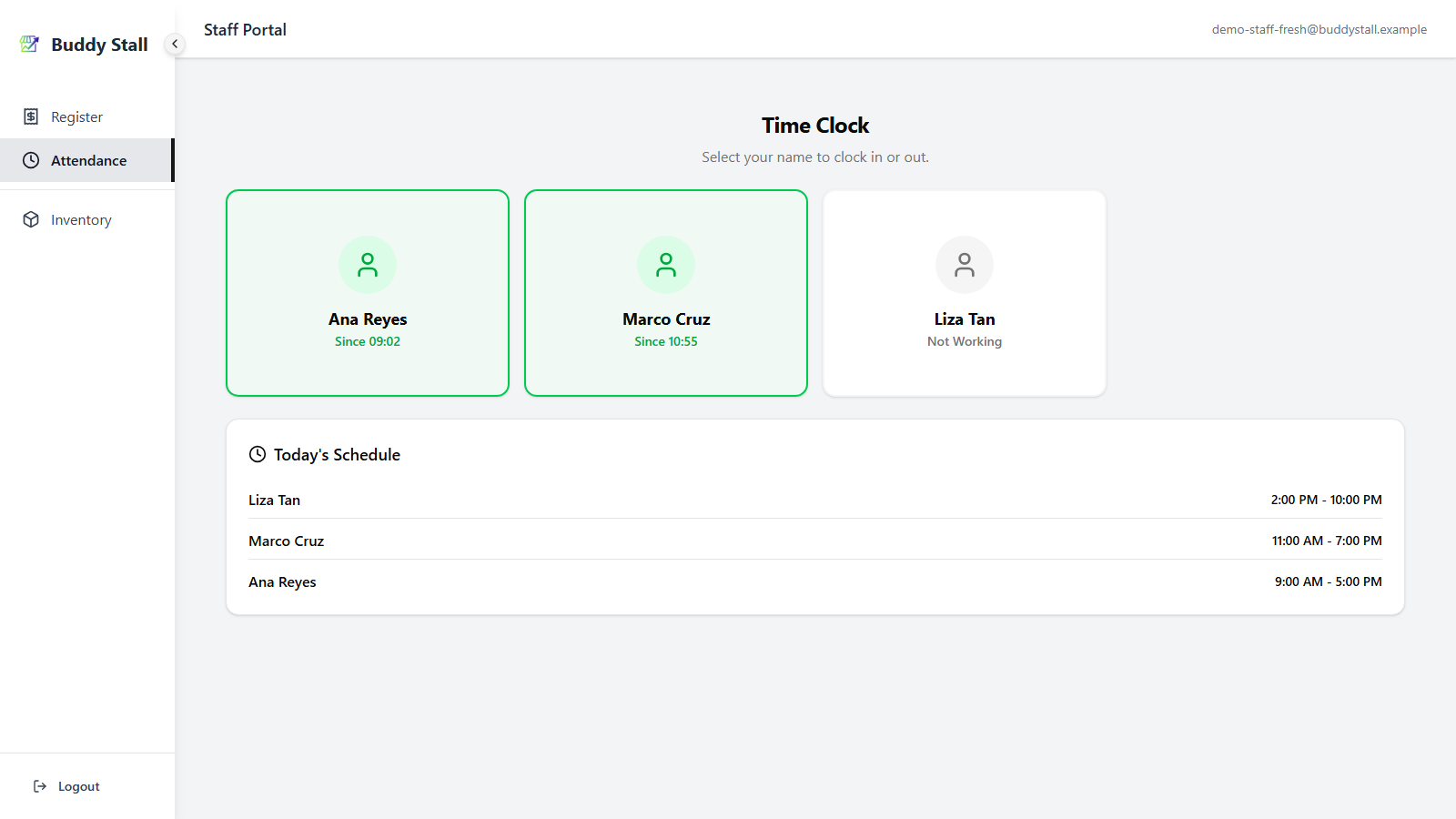Click the Buddy Stall brand name
This screenshot has width=1456, height=819.
[99, 45]
